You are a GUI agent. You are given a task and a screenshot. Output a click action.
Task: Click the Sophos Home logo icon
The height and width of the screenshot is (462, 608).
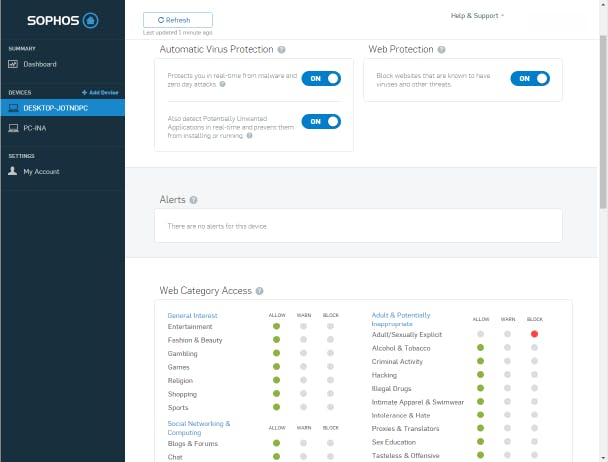click(x=90, y=20)
